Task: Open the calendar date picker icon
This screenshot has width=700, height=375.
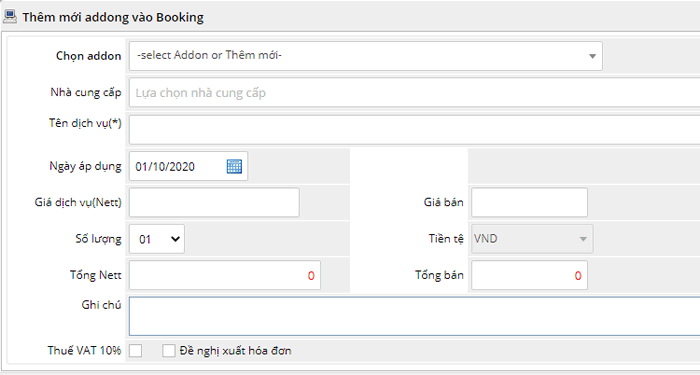Action: (x=234, y=167)
